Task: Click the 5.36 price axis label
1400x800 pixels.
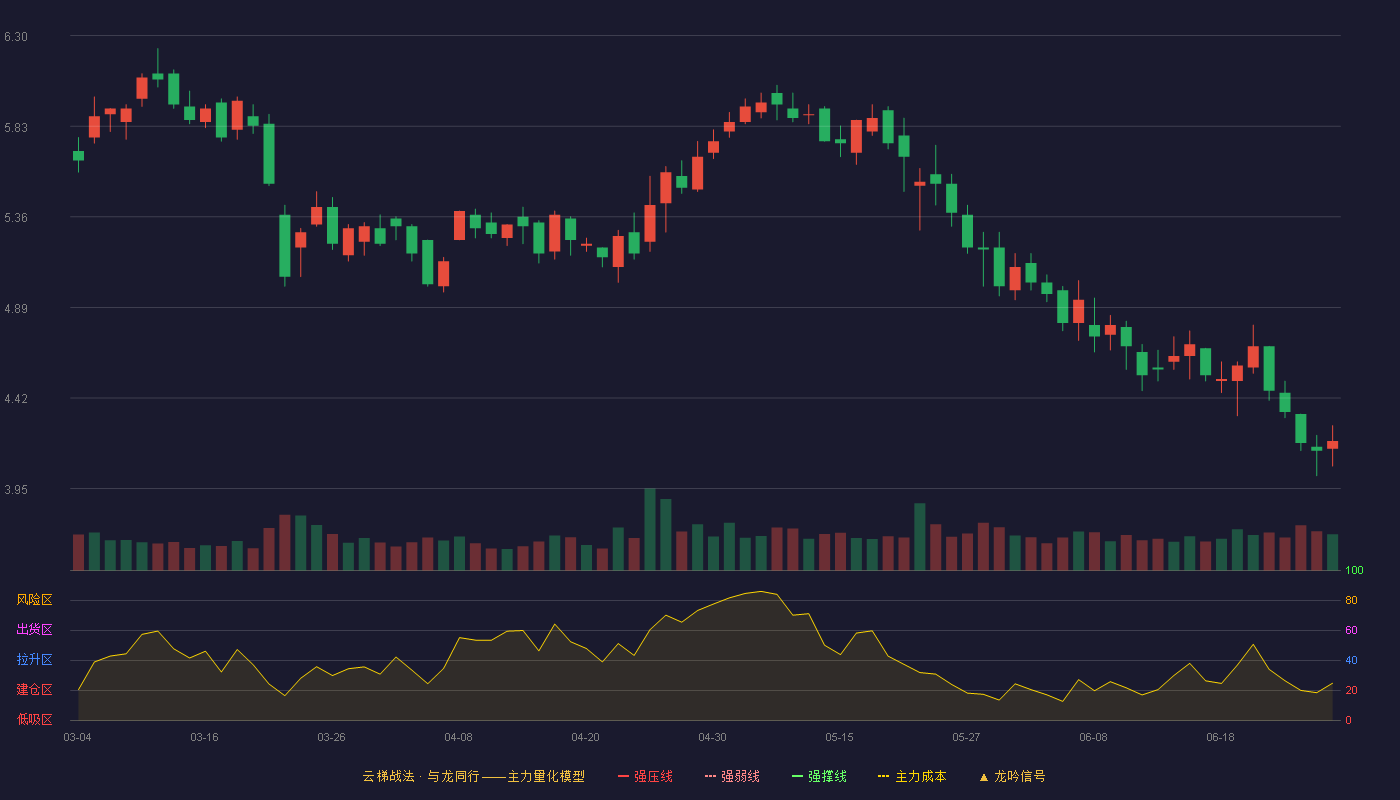Action: pos(16,218)
